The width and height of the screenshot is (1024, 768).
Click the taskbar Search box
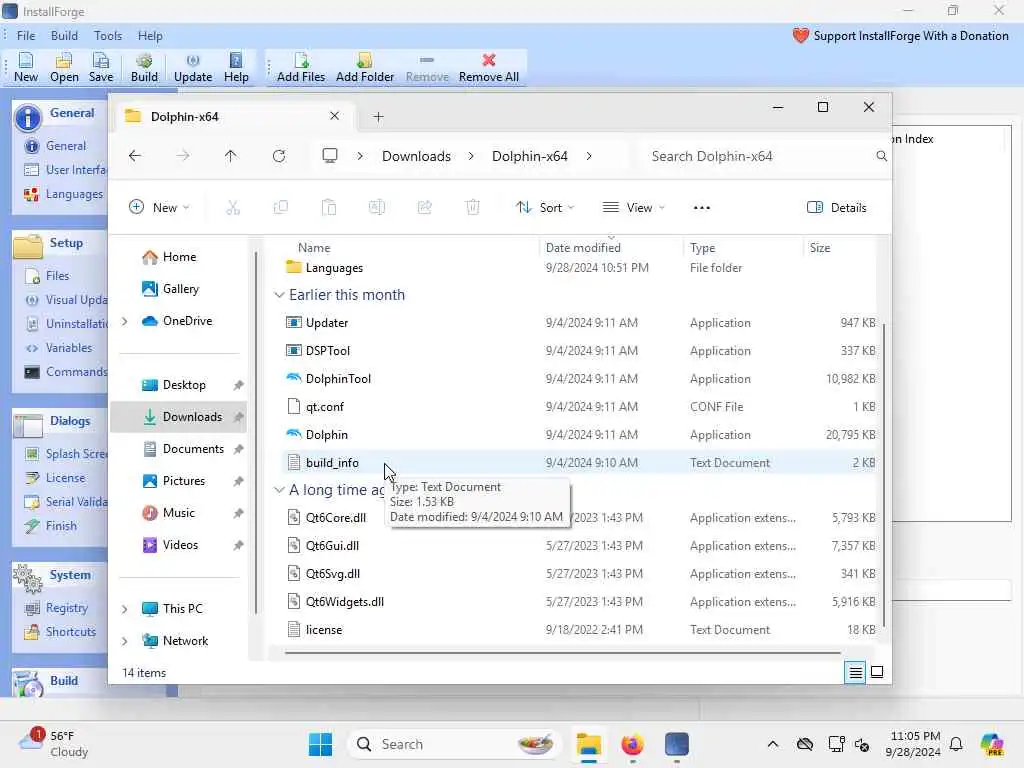tap(455, 744)
